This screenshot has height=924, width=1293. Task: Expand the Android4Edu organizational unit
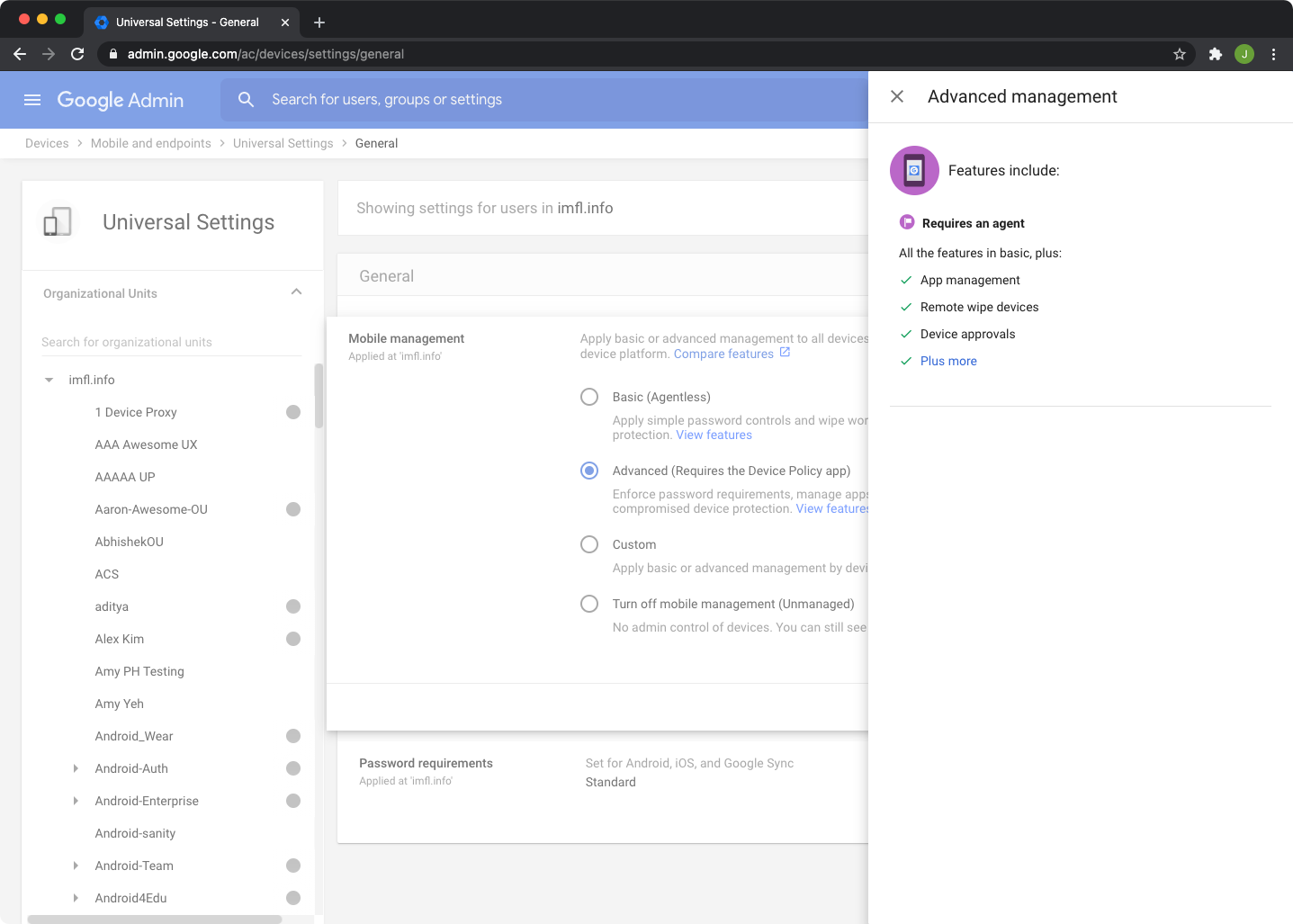[76, 898]
